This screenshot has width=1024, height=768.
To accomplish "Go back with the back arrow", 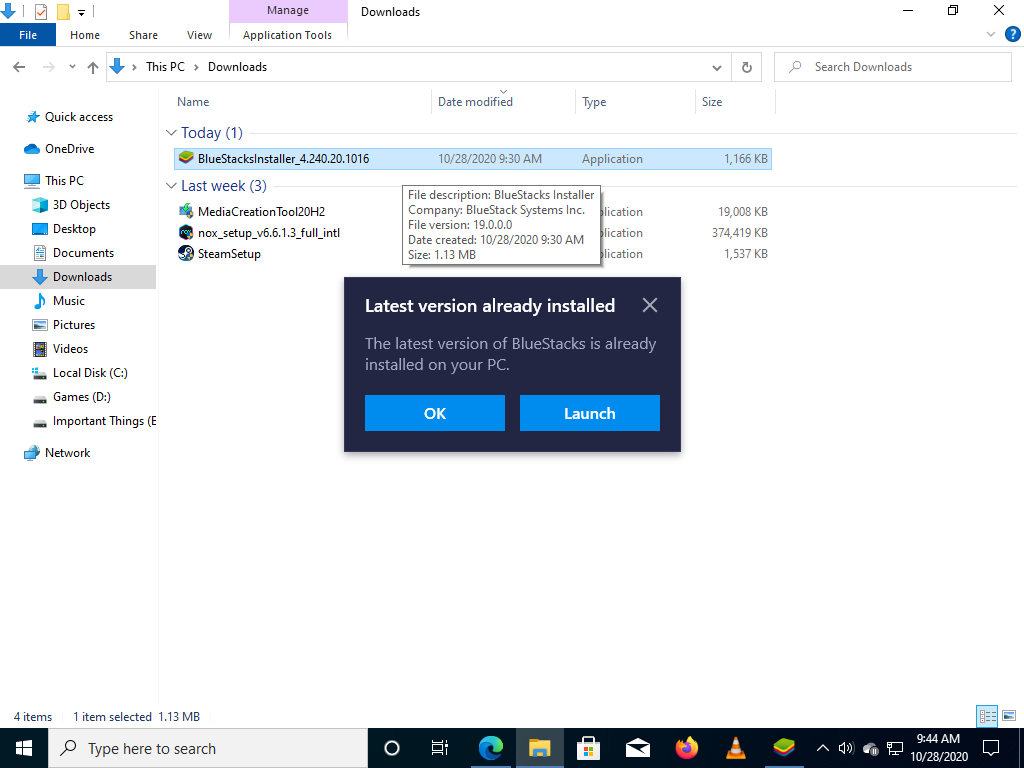I will click(20, 67).
